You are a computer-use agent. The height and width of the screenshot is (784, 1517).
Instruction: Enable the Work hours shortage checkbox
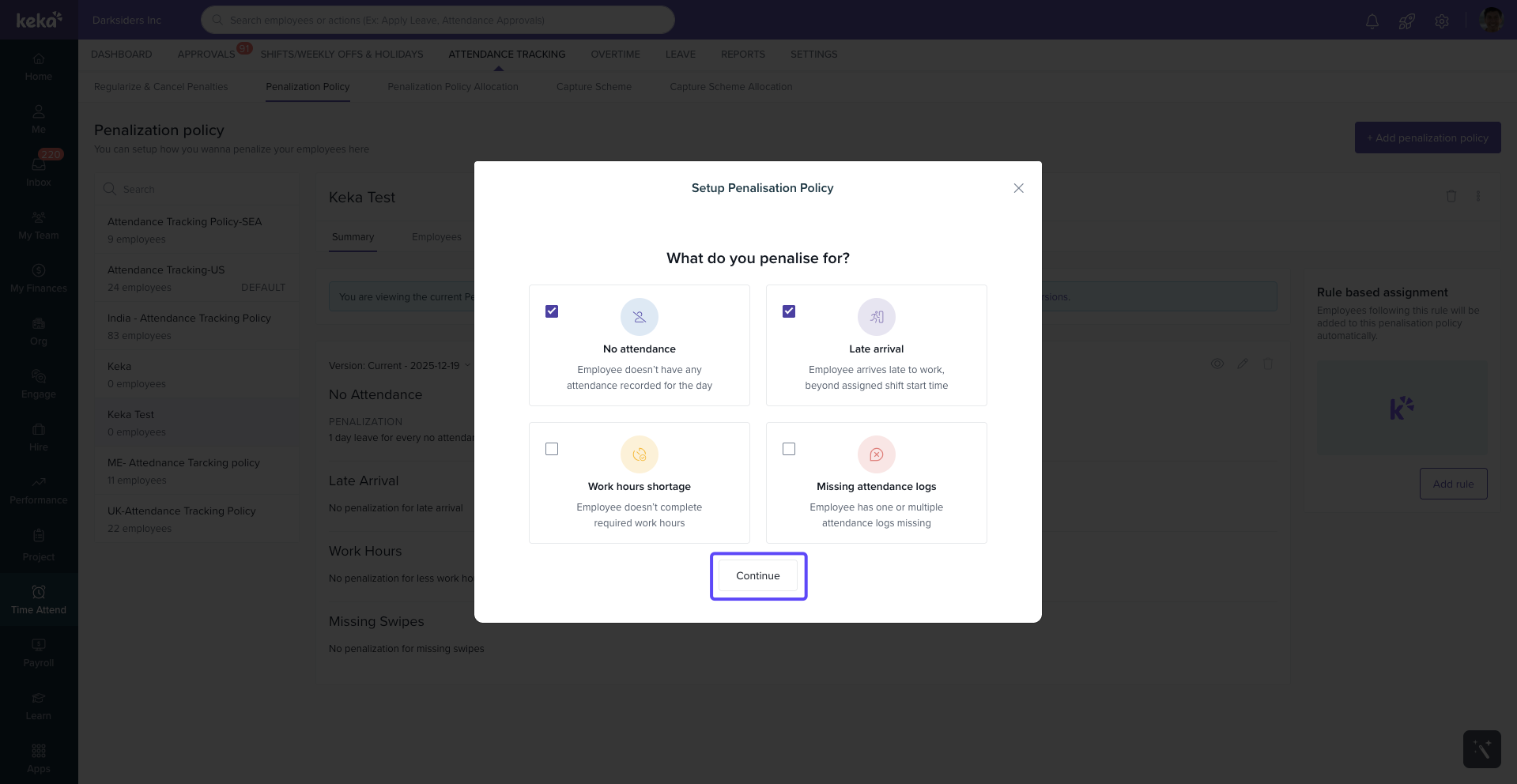[552, 449]
